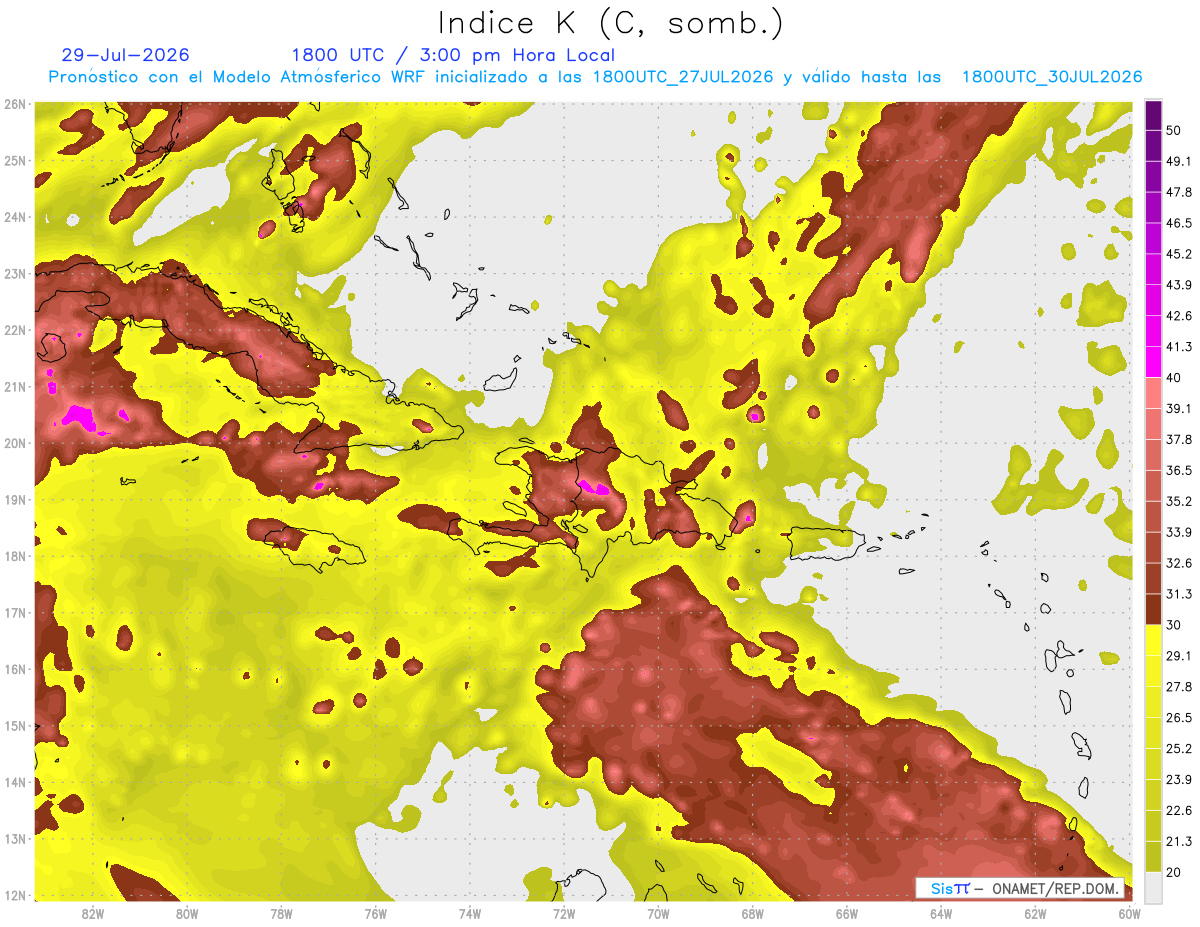Pick the olive swatch between 20 and 21.3
Screen dimensions: 1200x927
pos(1153,857)
